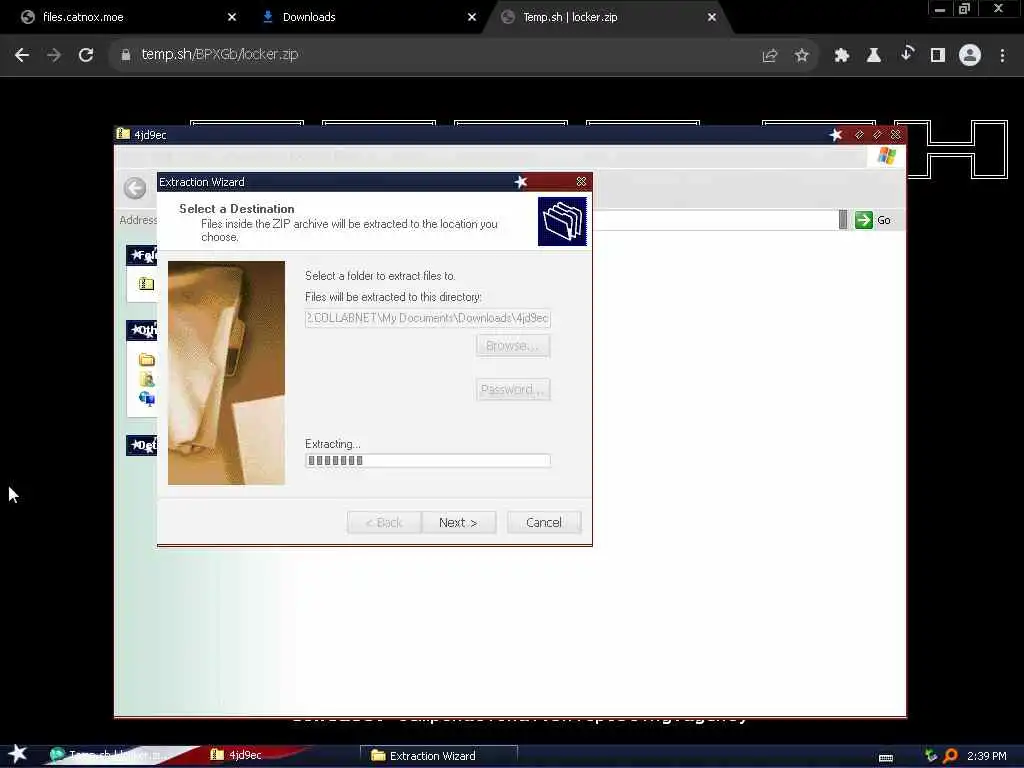The height and width of the screenshot is (768, 1024).
Task: Click the Extracting progress bar
Action: (x=427, y=461)
